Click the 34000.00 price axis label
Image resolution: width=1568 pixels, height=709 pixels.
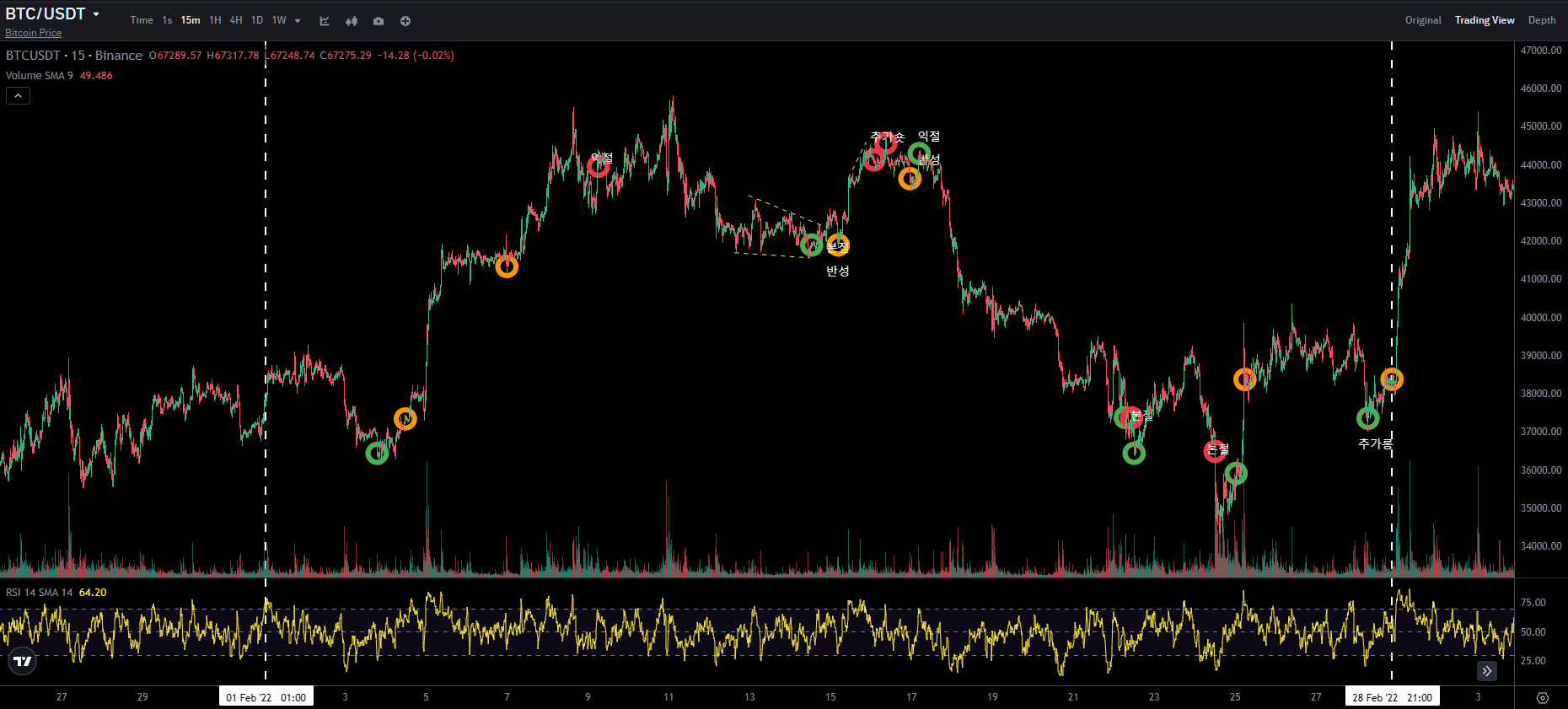[1541, 546]
